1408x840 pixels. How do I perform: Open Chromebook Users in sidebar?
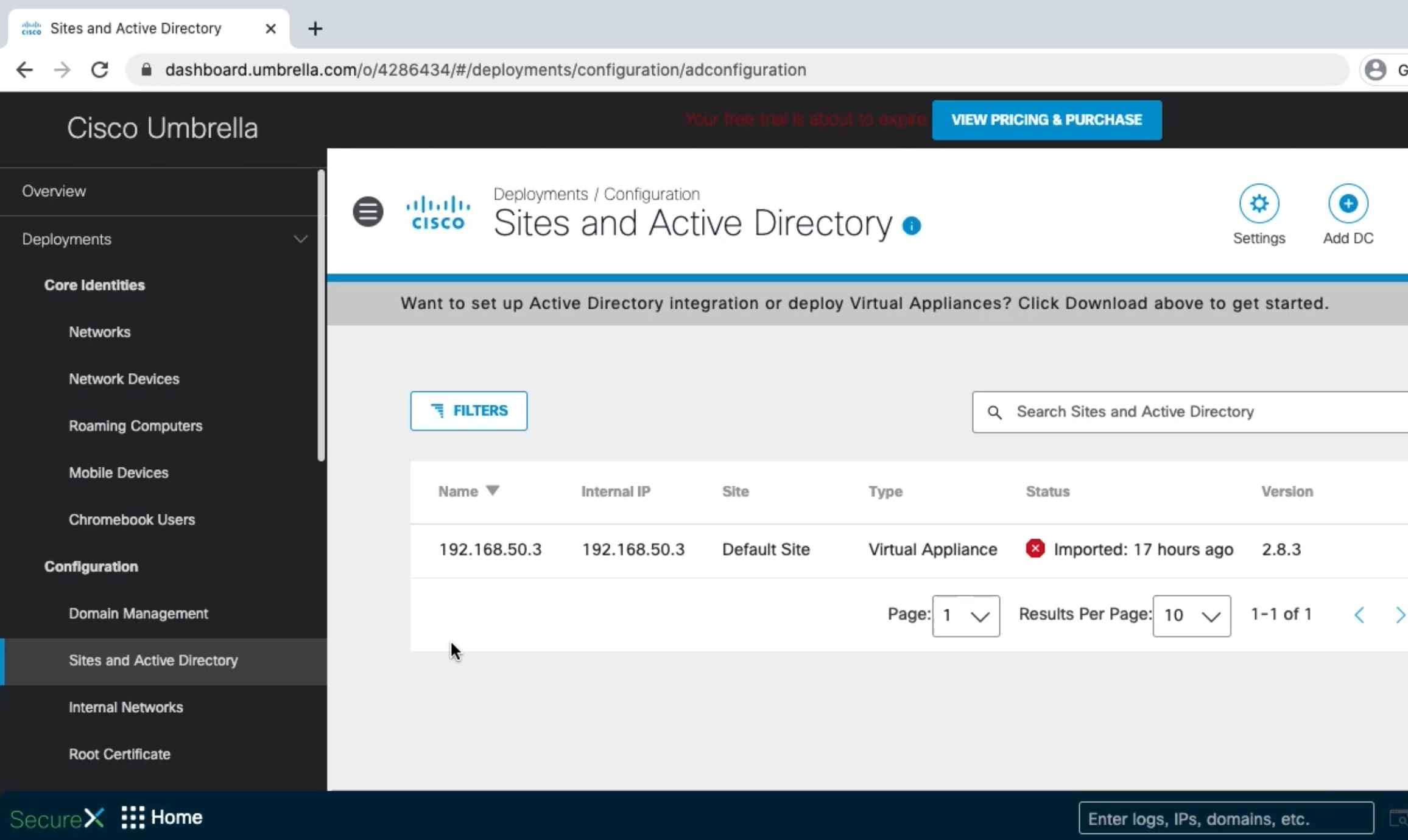(132, 519)
